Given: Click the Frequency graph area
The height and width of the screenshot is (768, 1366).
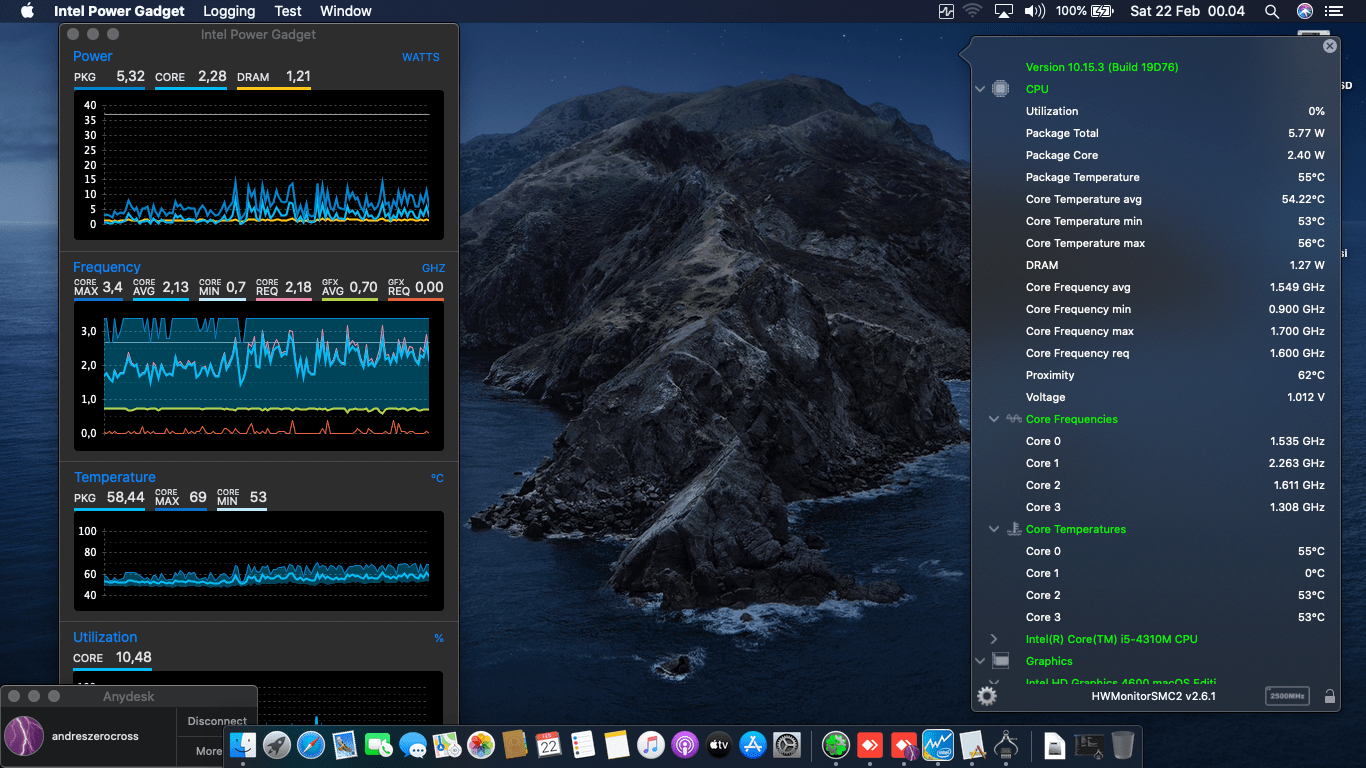Looking at the screenshot, I should (x=258, y=376).
